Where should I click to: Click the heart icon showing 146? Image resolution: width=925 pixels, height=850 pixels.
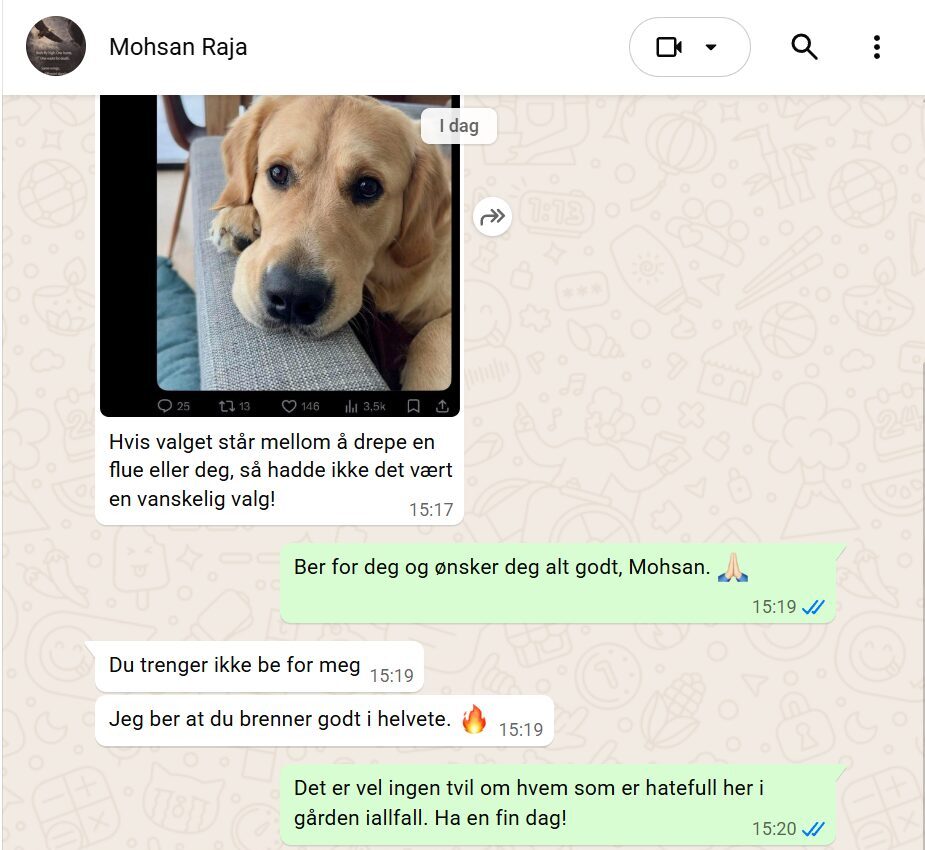pyautogui.click(x=300, y=406)
